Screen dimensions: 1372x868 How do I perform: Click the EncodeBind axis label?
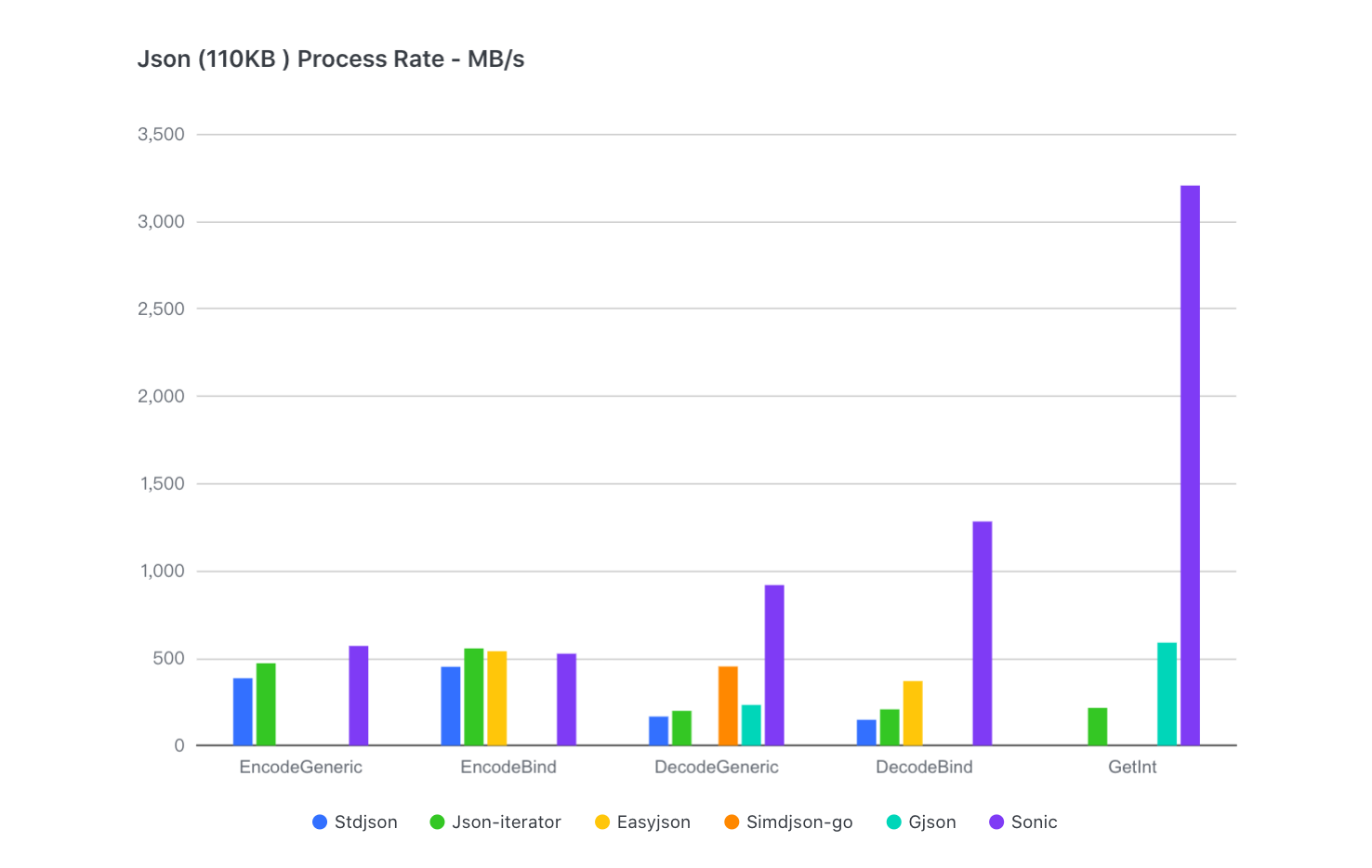pos(508,768)
